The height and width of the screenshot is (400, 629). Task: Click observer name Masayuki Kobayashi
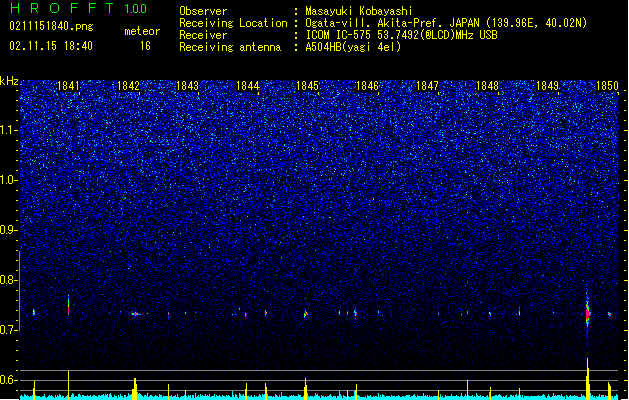(x=359, y=11)
